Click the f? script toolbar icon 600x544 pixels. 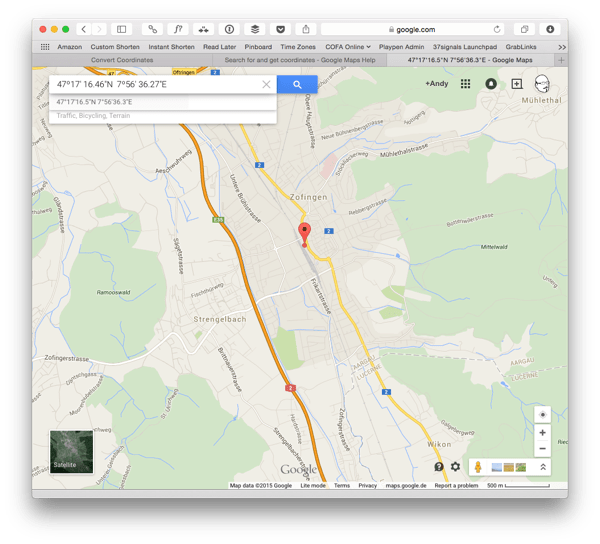[178, 29]
